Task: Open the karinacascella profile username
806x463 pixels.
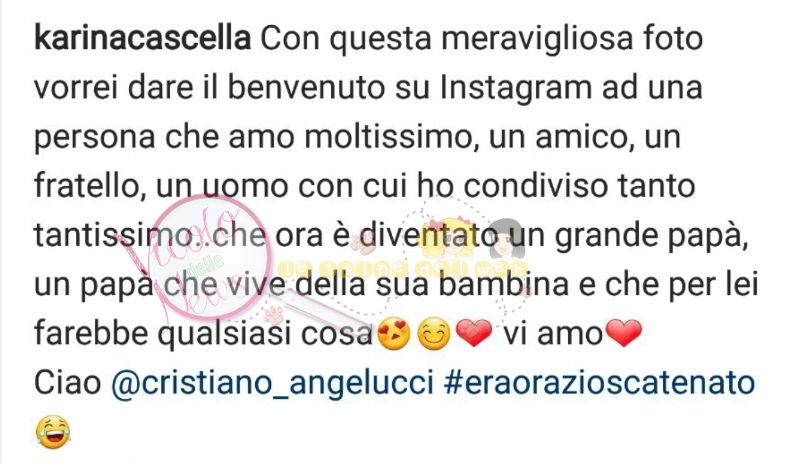Action: pyautogui.click(x=142, y=39)
